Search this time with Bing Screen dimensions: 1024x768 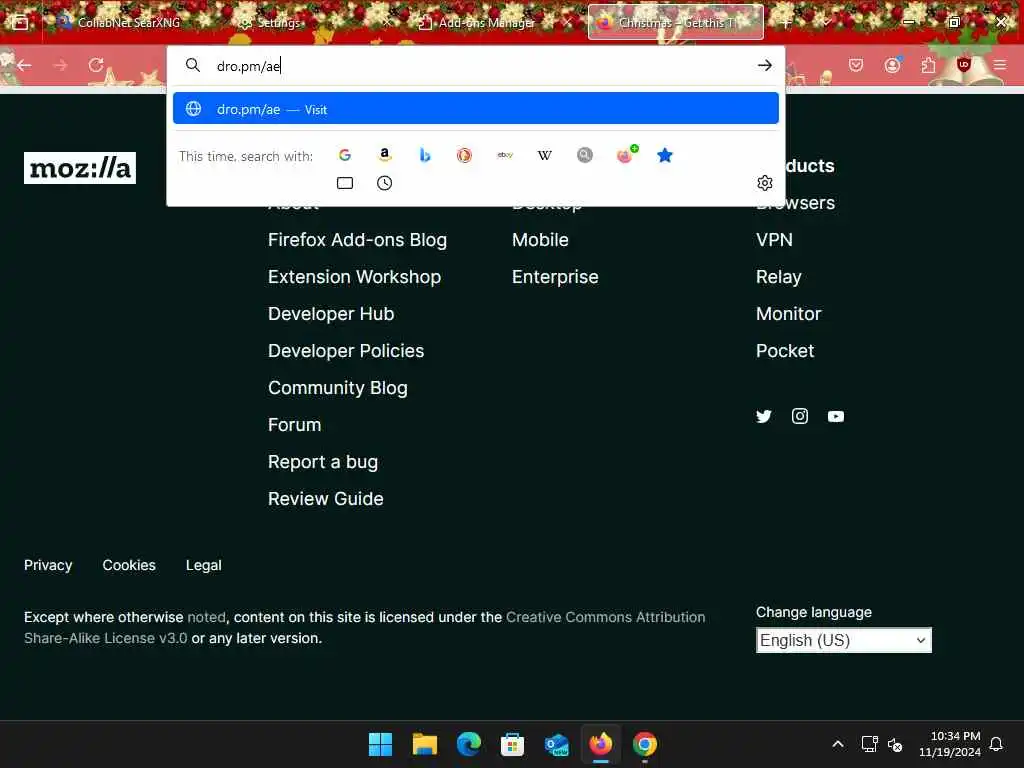coord(424,155)
